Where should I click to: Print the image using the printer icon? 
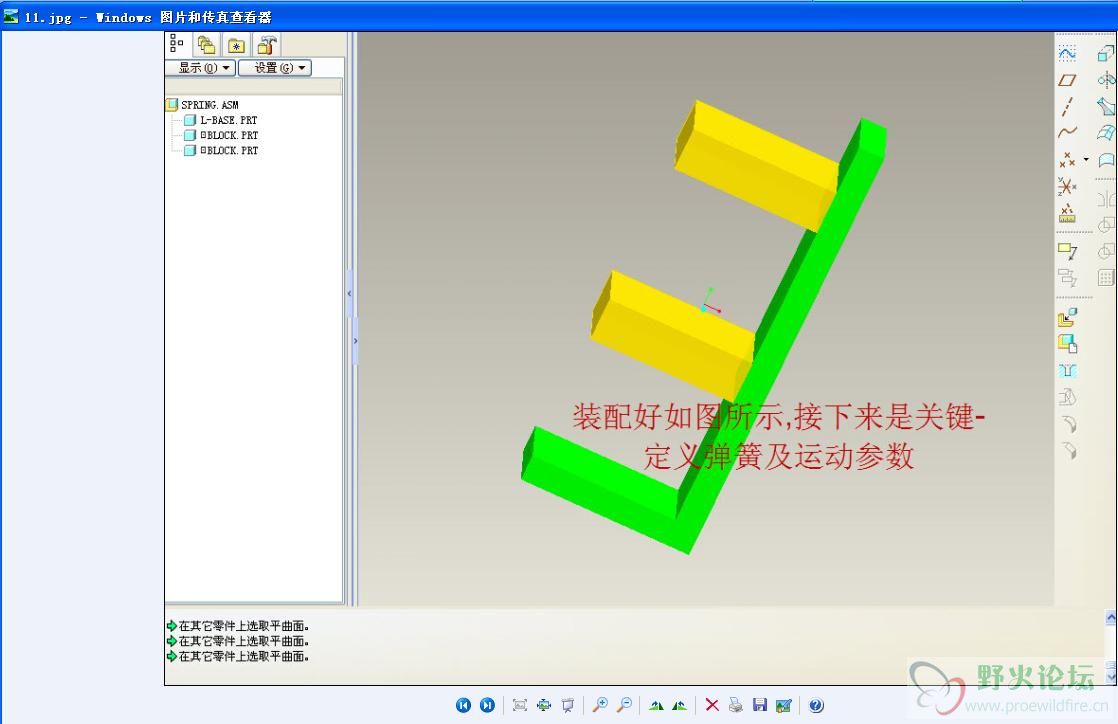point(736,705)
